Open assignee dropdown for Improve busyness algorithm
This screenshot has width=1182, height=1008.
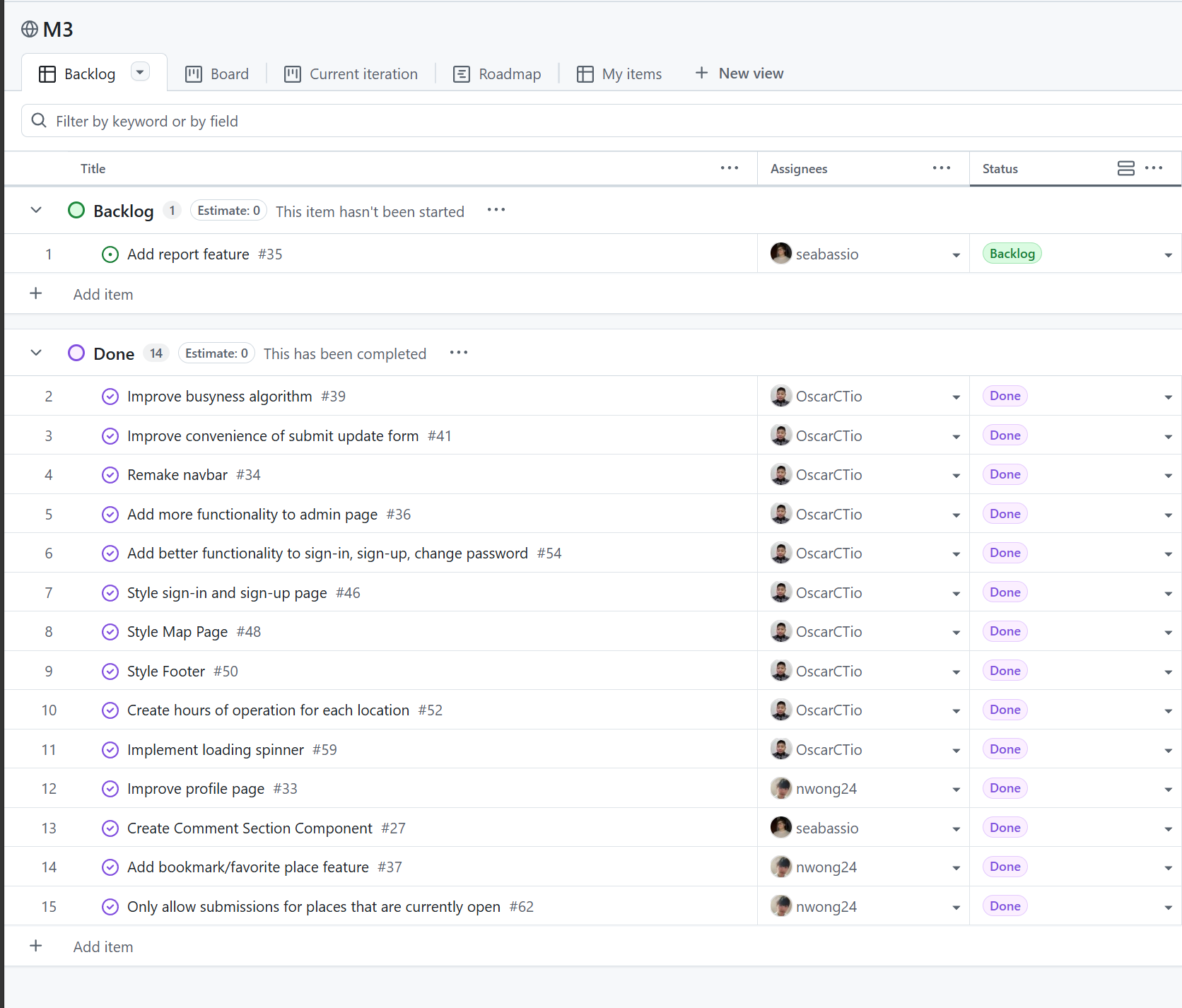click(956, 397)
